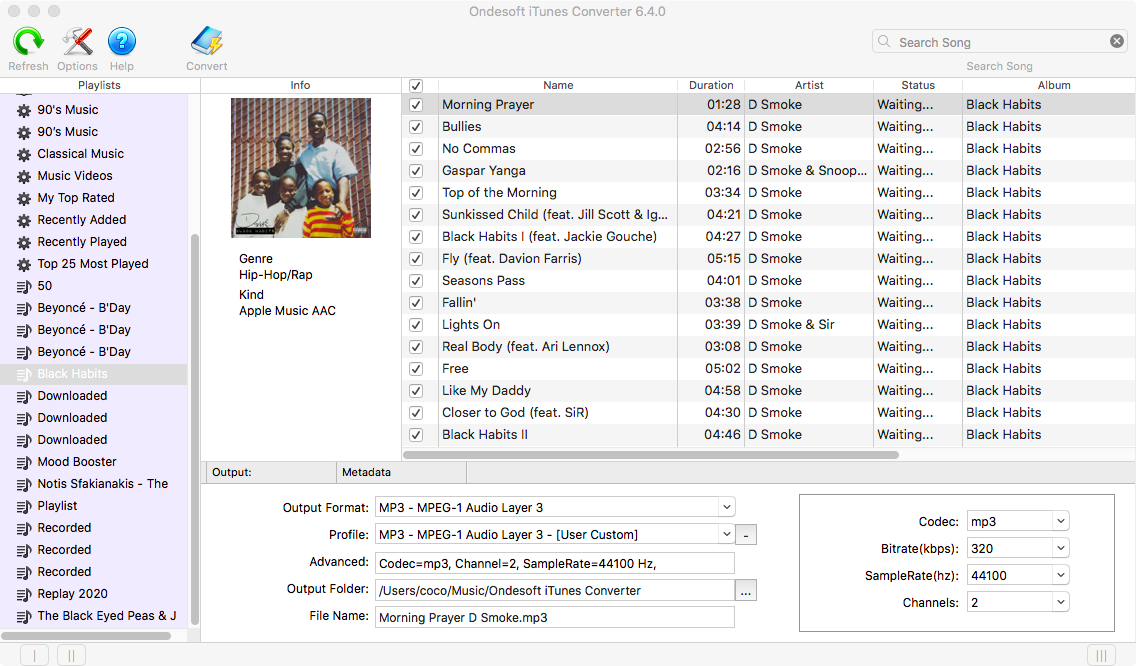Expand the Profile dropdown
The width and height of the screenshot is (1136, 666).
pyautogui.click(x=727, y=534)
